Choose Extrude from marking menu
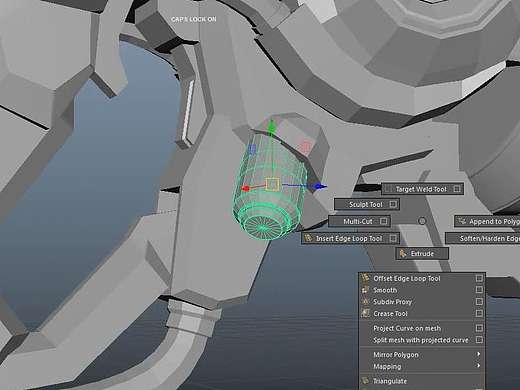Screen dimensions: 520x390 (422, 254)
